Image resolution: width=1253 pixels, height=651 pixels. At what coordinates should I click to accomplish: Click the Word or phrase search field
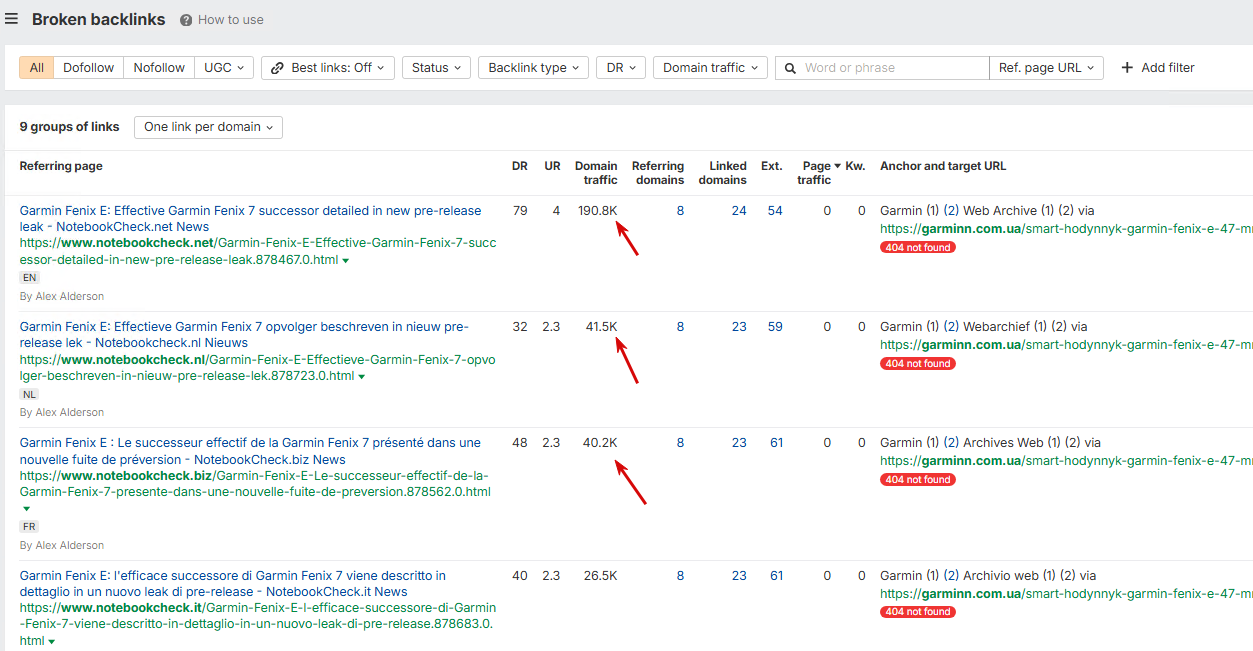pyautogui.click(x=882, y=68)
